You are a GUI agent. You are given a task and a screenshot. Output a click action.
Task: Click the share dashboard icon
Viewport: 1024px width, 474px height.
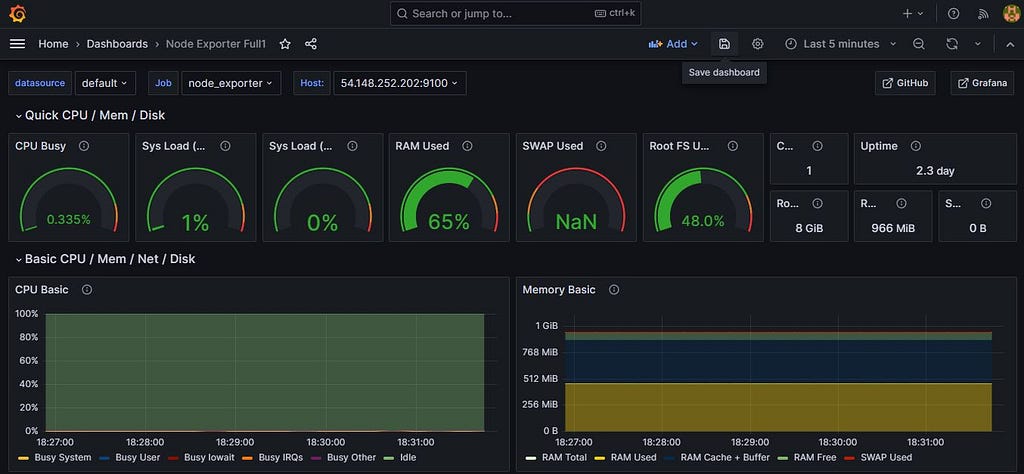[311, 44]
